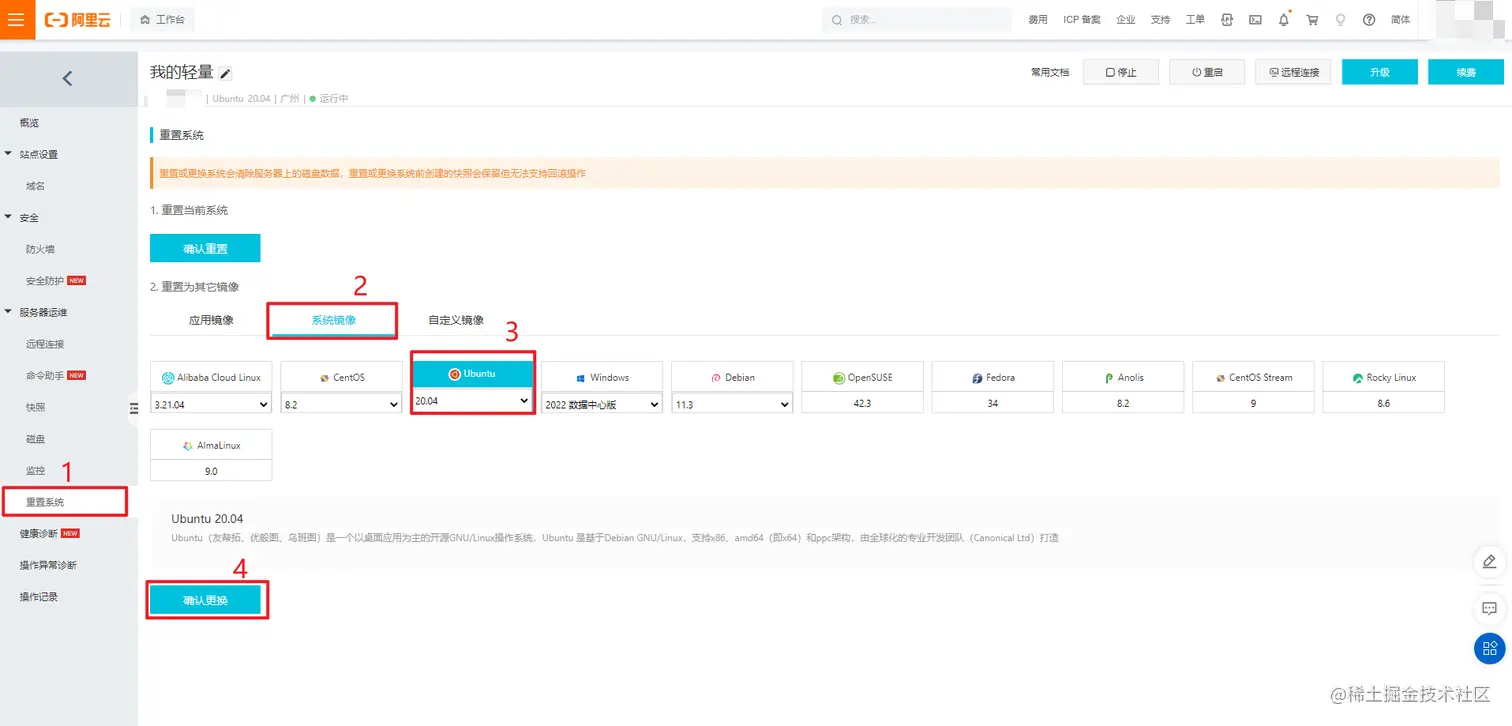Select the CentOS Stream image

click(1253, 377)
